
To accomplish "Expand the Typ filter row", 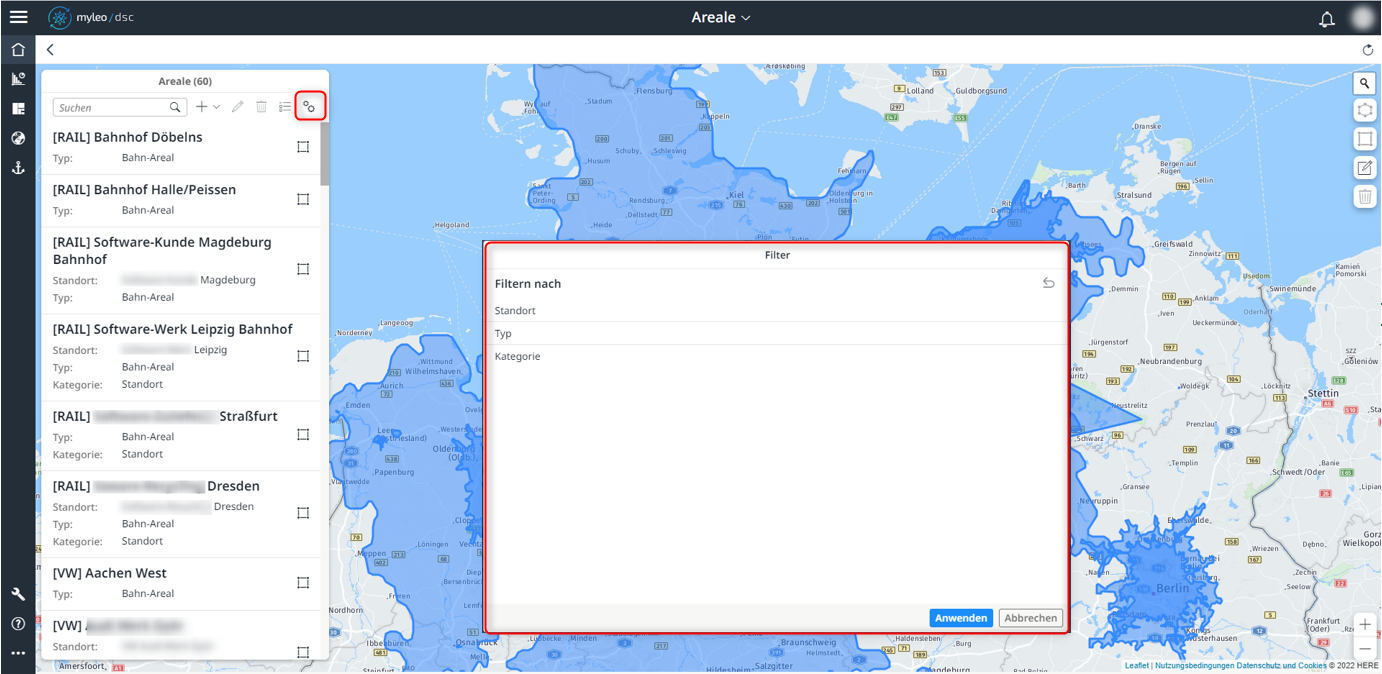I will [x=777, y=334].
